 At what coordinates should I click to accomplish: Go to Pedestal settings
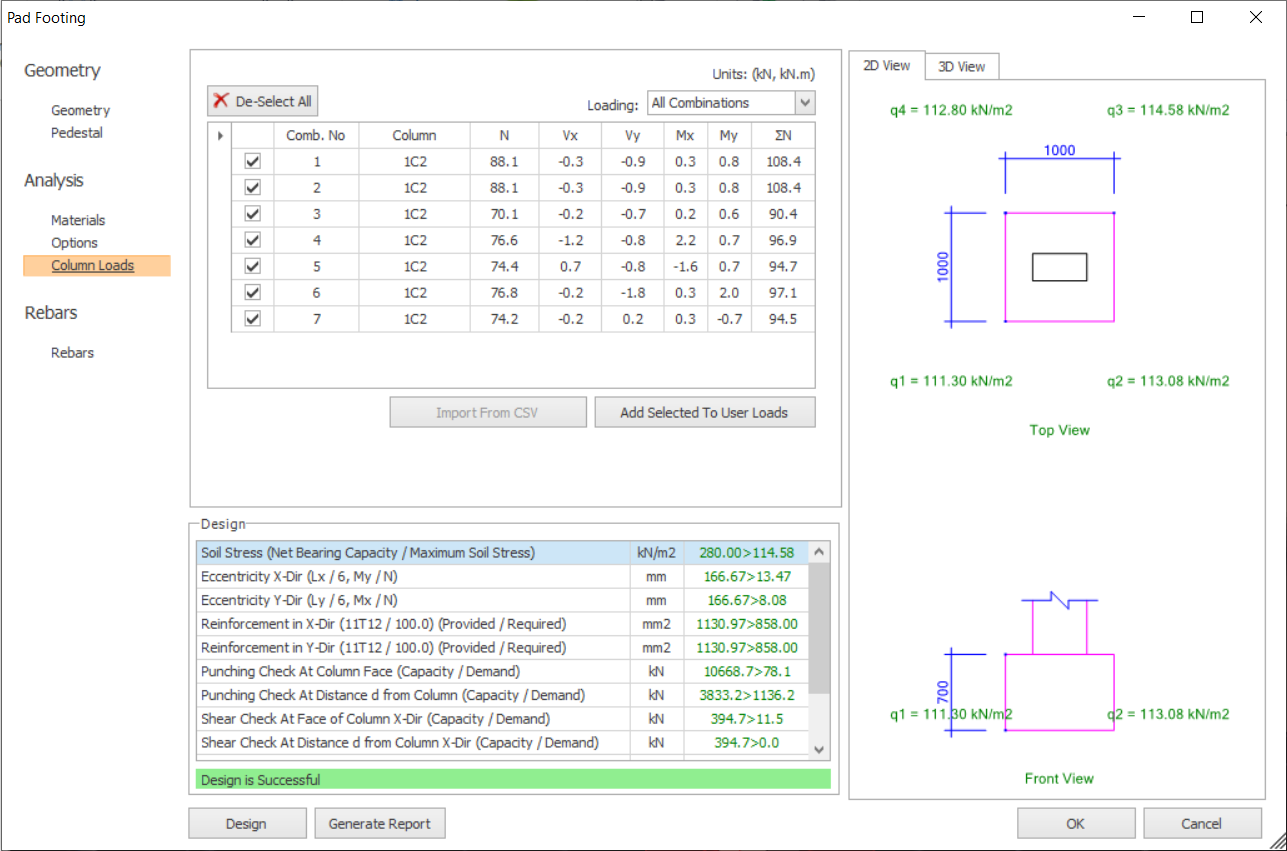[77, 133]
